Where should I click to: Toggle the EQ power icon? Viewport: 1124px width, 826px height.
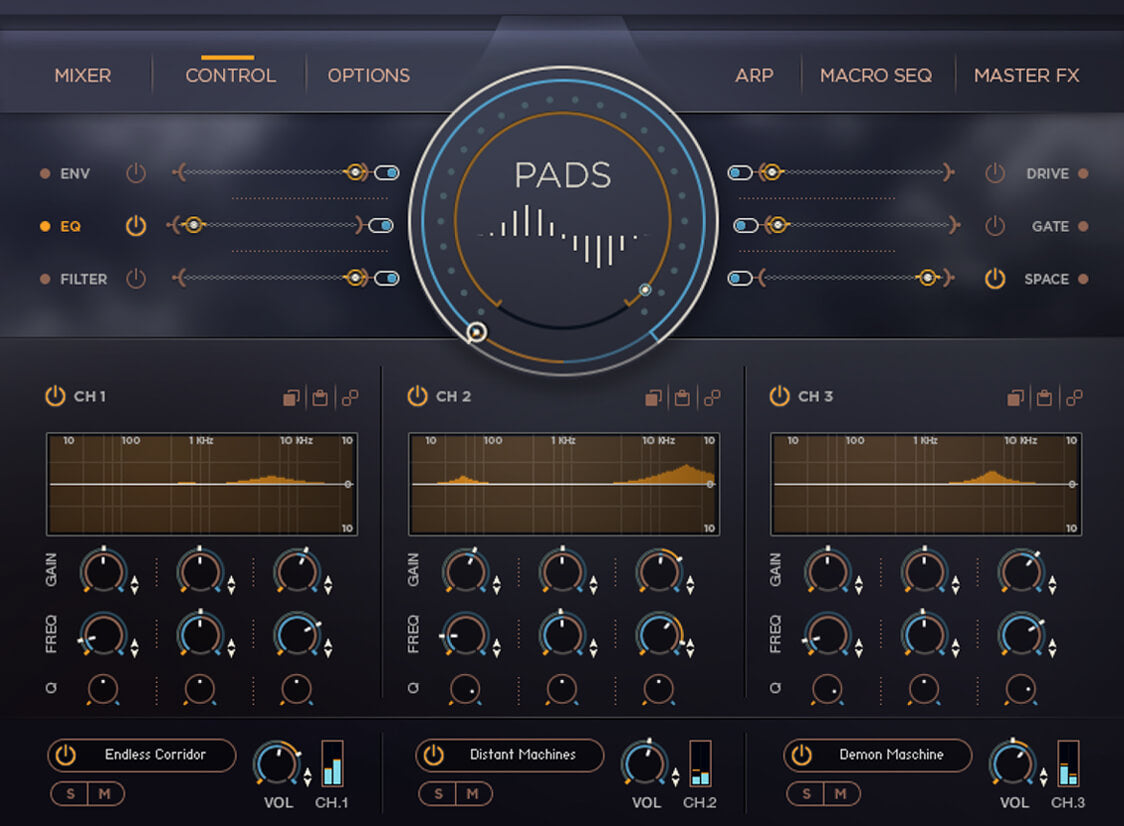[136, 226]
